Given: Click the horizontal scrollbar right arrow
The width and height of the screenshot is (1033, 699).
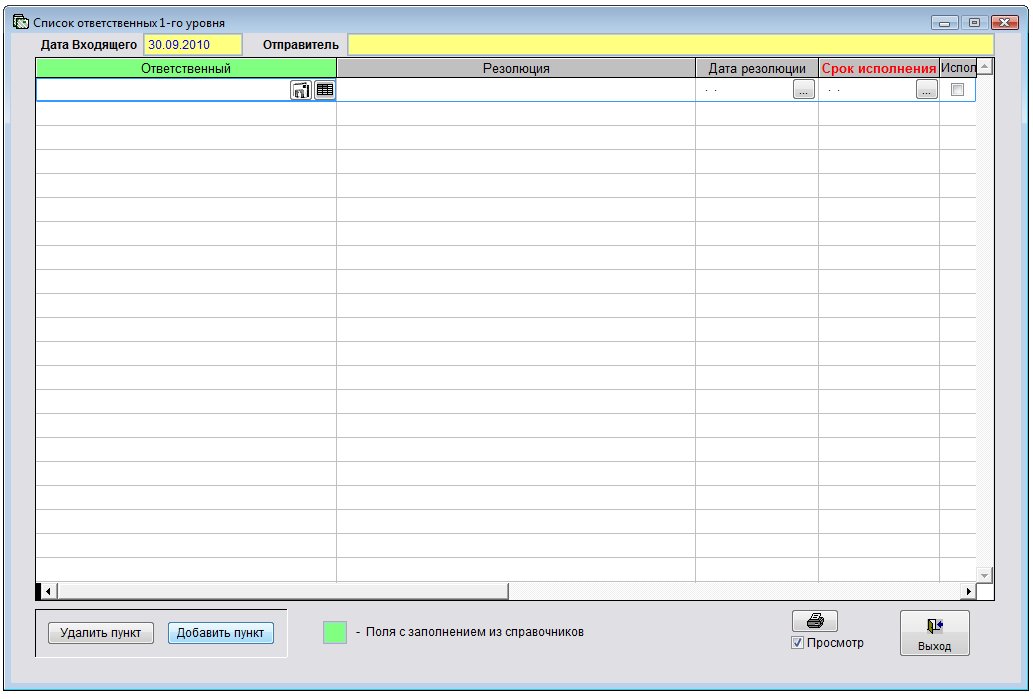Looking at the screenshot, I should (968, 591).
